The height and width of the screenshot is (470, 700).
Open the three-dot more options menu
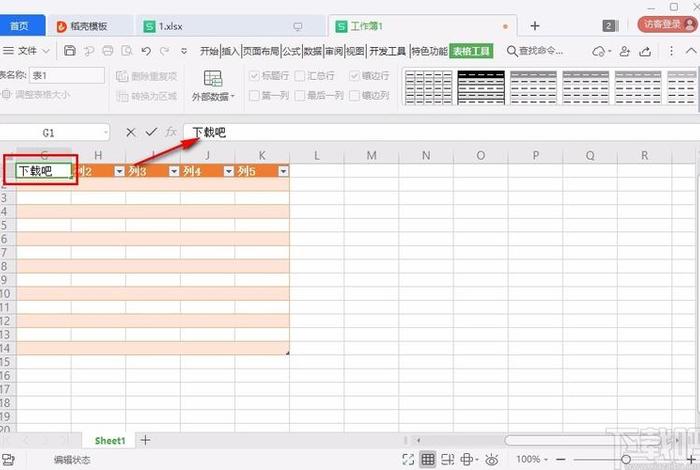pyautogui.click(x=671, y=51)
